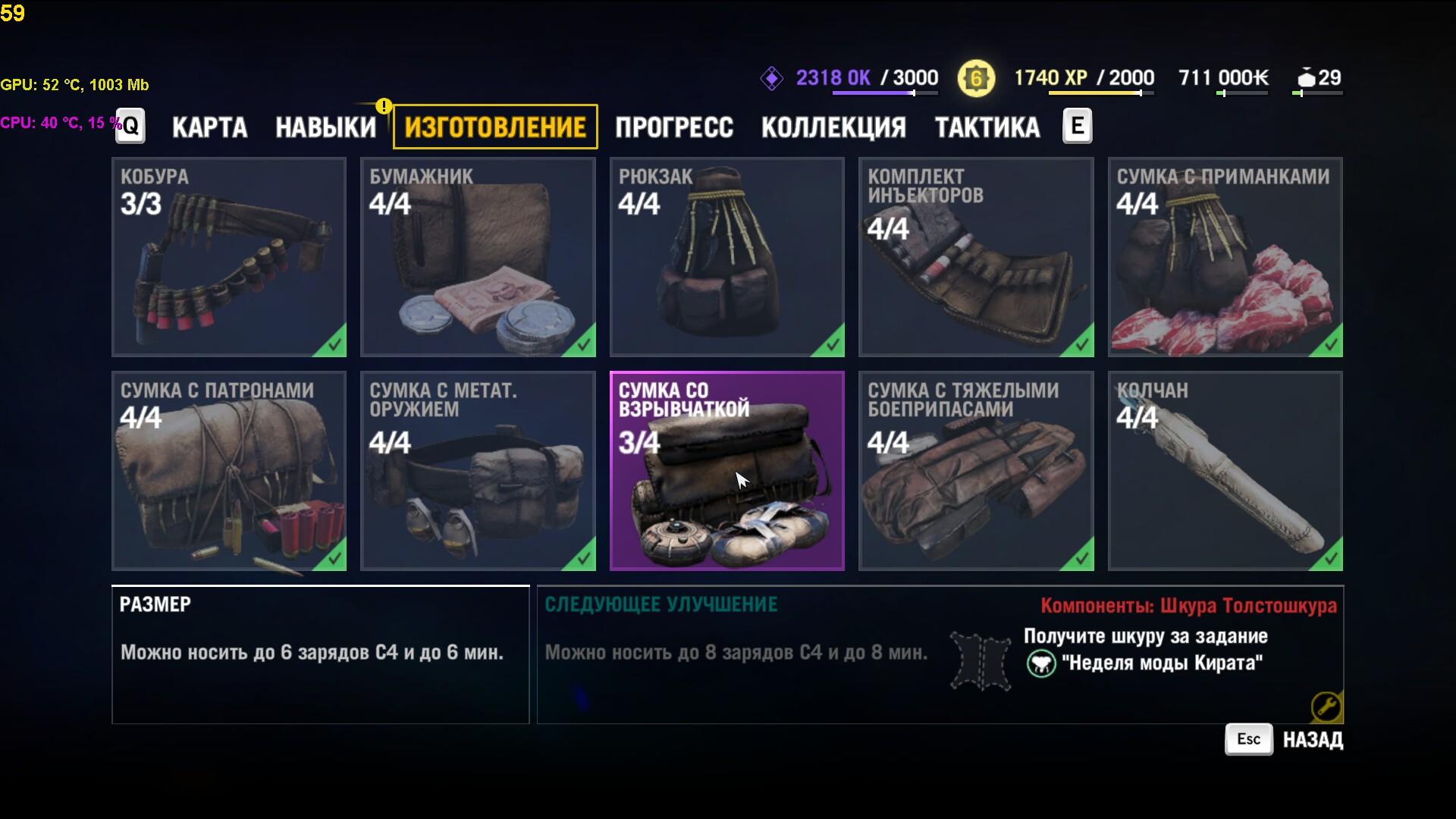The width and height of the screenshot is (1456, 819).
Task: Select the Сумка со взрывчаткой tile
Action: pos(726,470)
